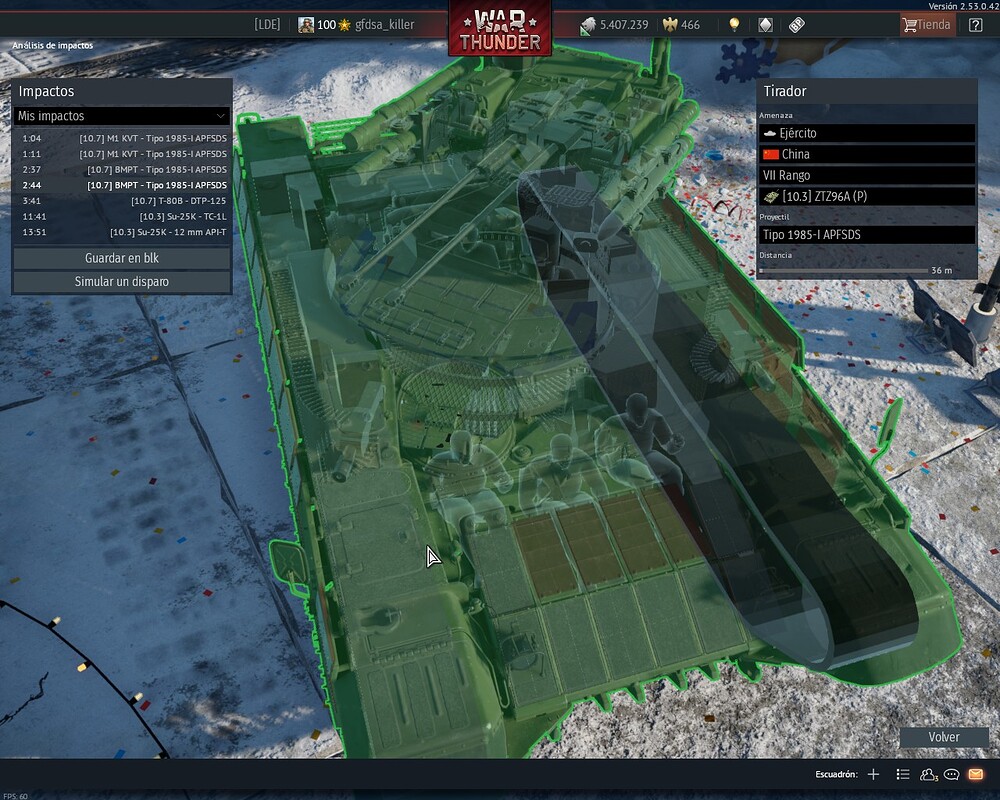Viewport: 1000px width, 800px height.
Task: Open the orange mail inbox
Action: 975,774
